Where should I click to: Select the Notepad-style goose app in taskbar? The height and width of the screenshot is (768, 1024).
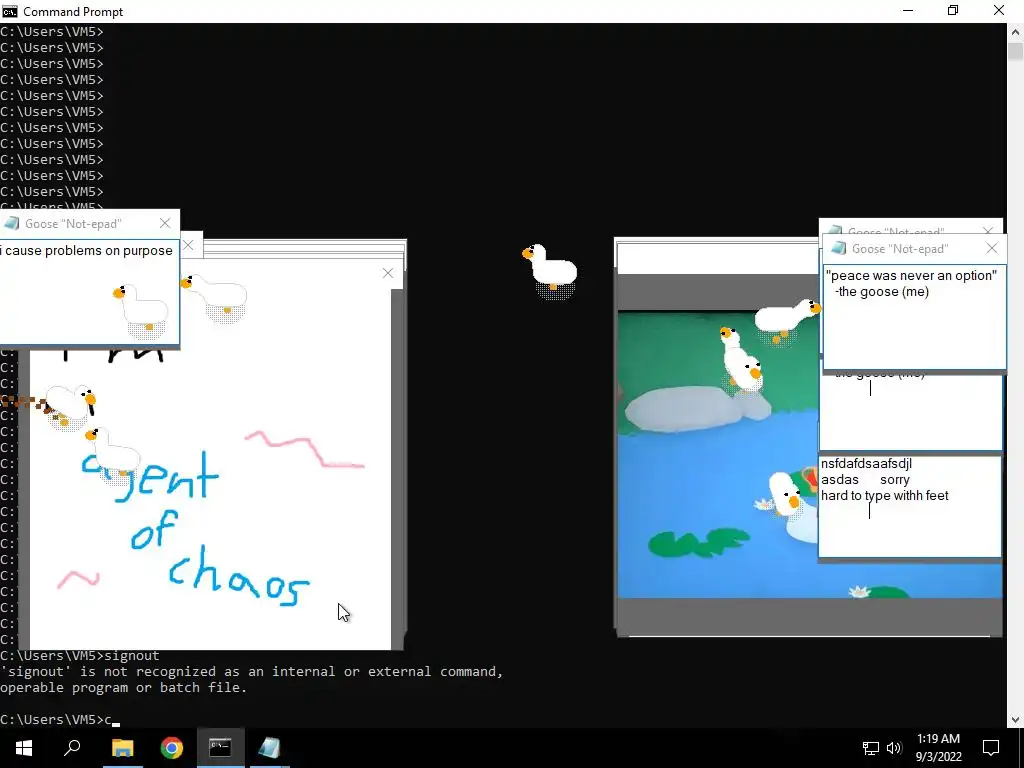coord(269,748)
